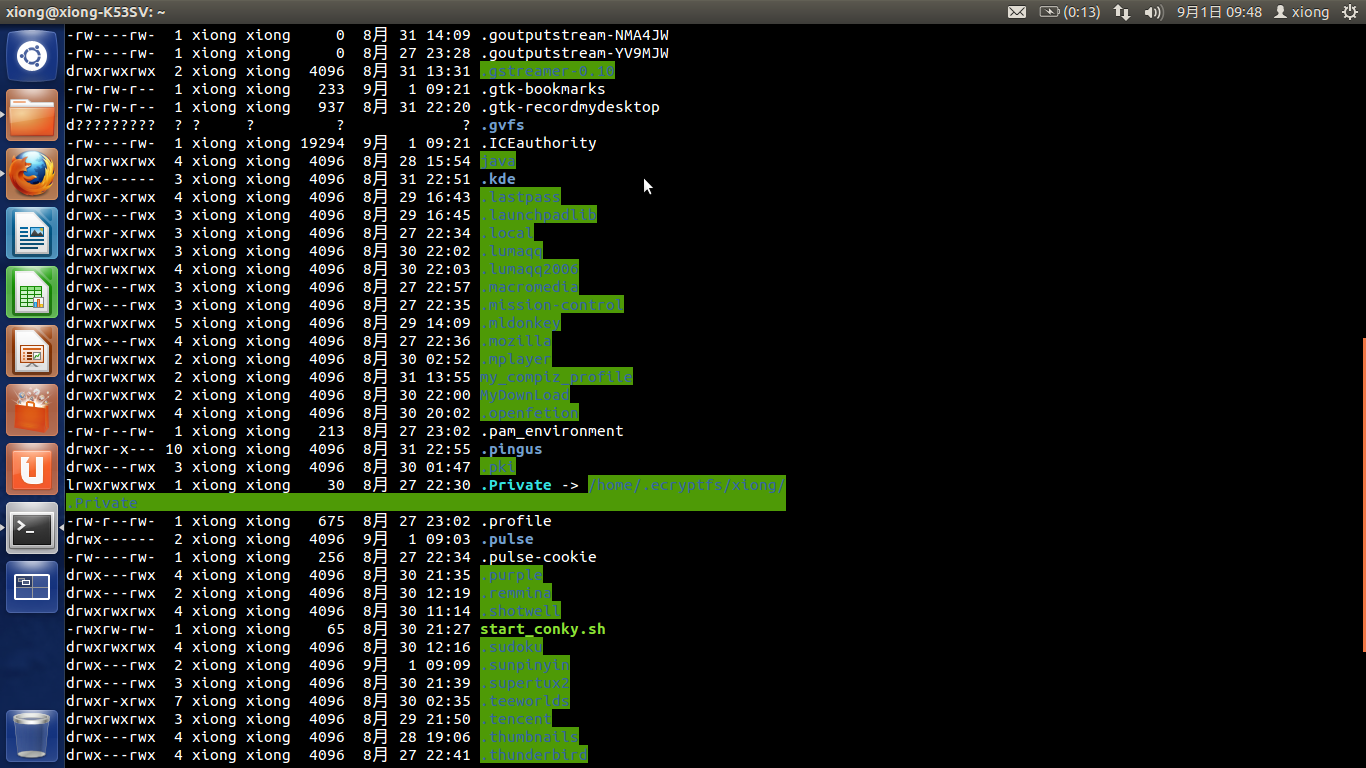Click the .gtk-bookmarks file name
The height and width of the screenshot is (768, 1366).
[543, 89]
